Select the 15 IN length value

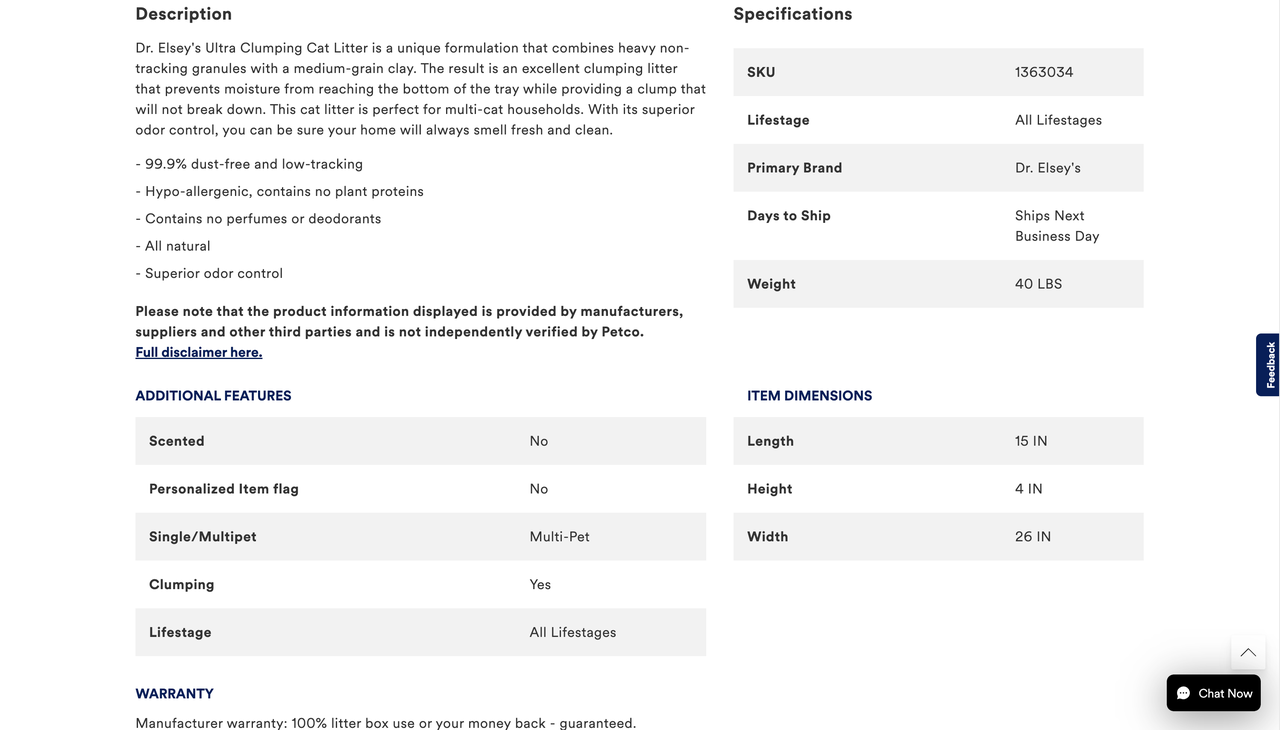pos(1031,441)
